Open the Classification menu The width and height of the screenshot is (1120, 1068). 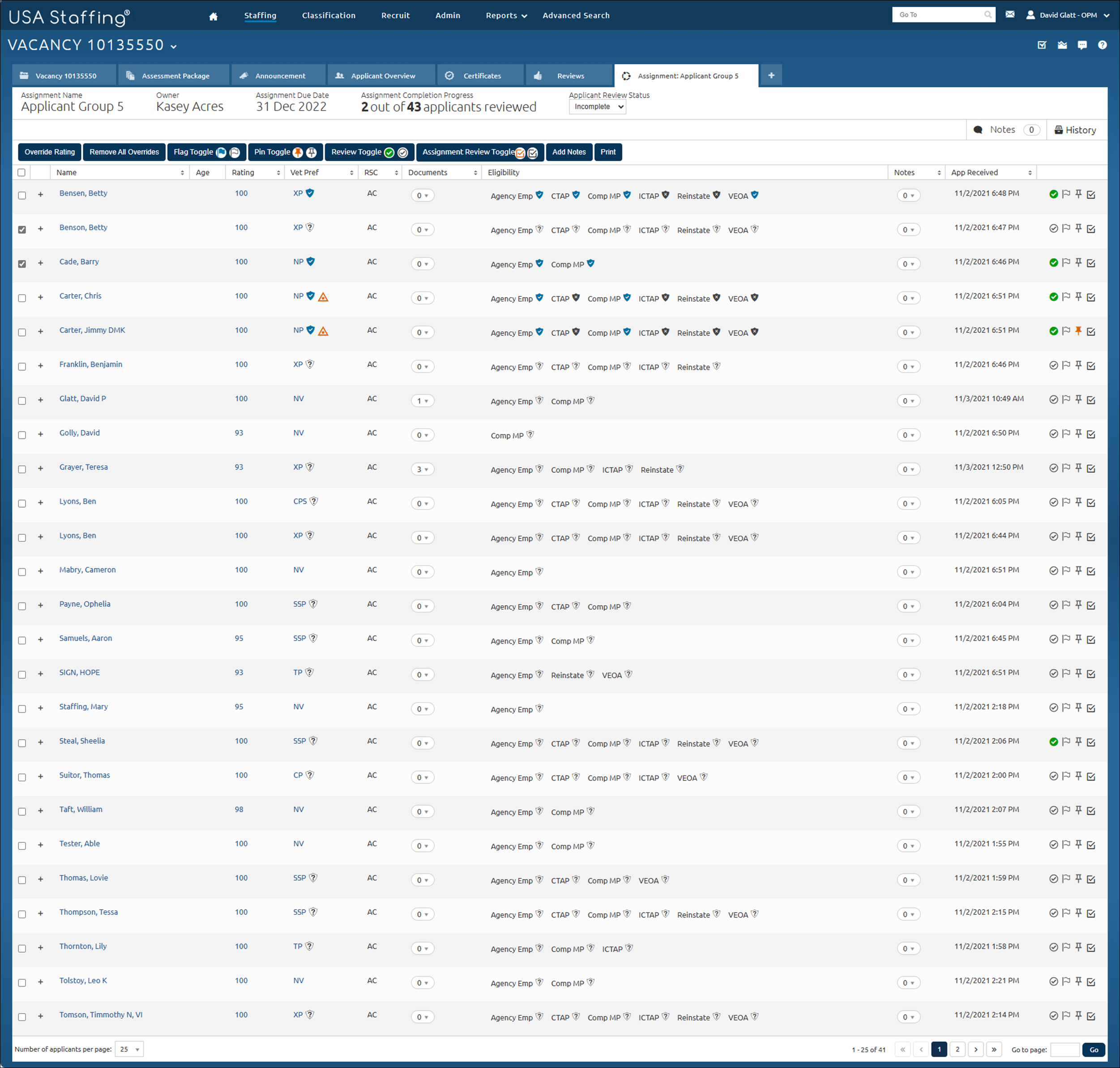pyautogui.click(x=329, y=15)
